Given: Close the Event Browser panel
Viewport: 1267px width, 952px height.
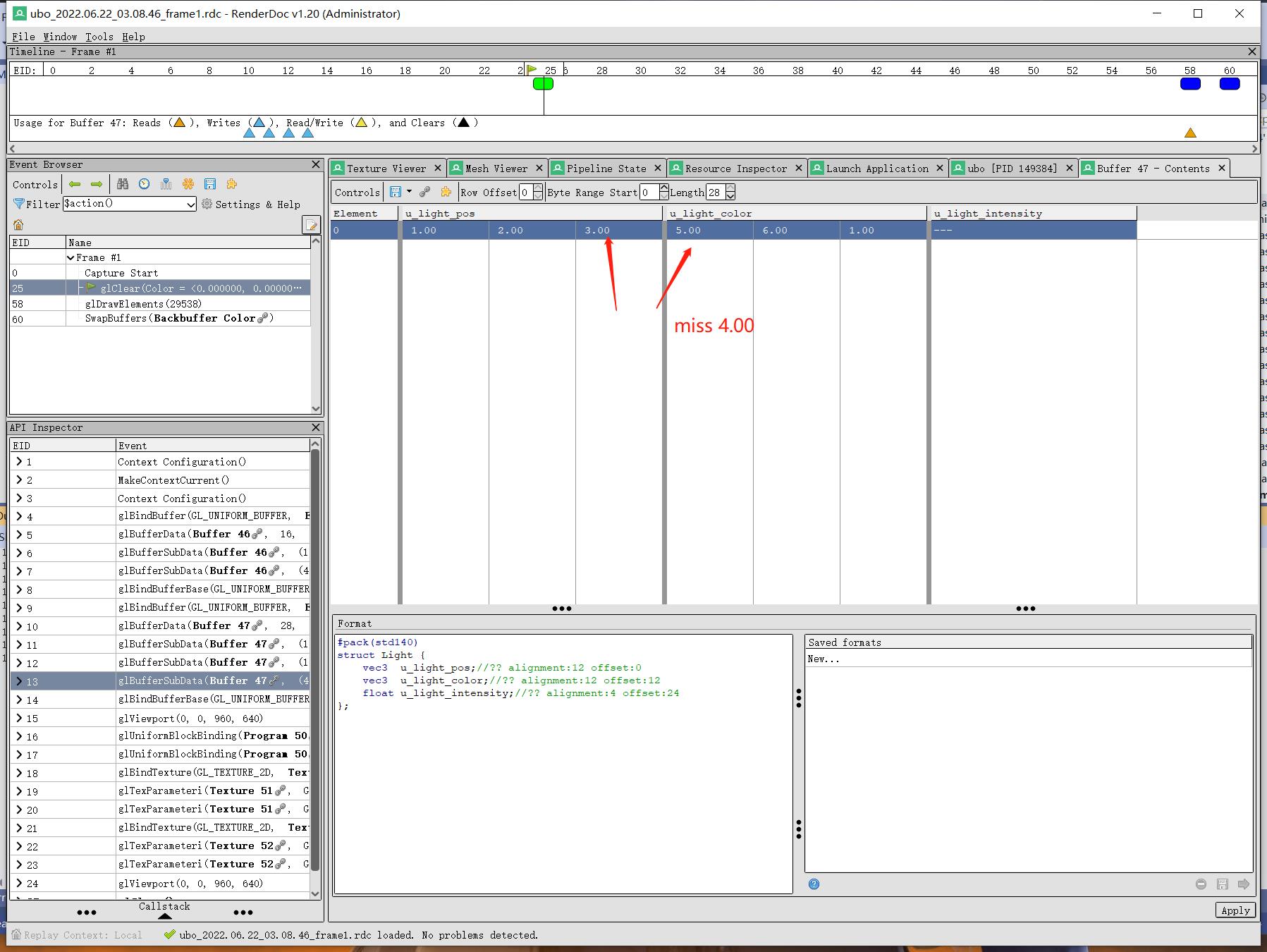Looking at the screenshot, I should coord(316,164).
